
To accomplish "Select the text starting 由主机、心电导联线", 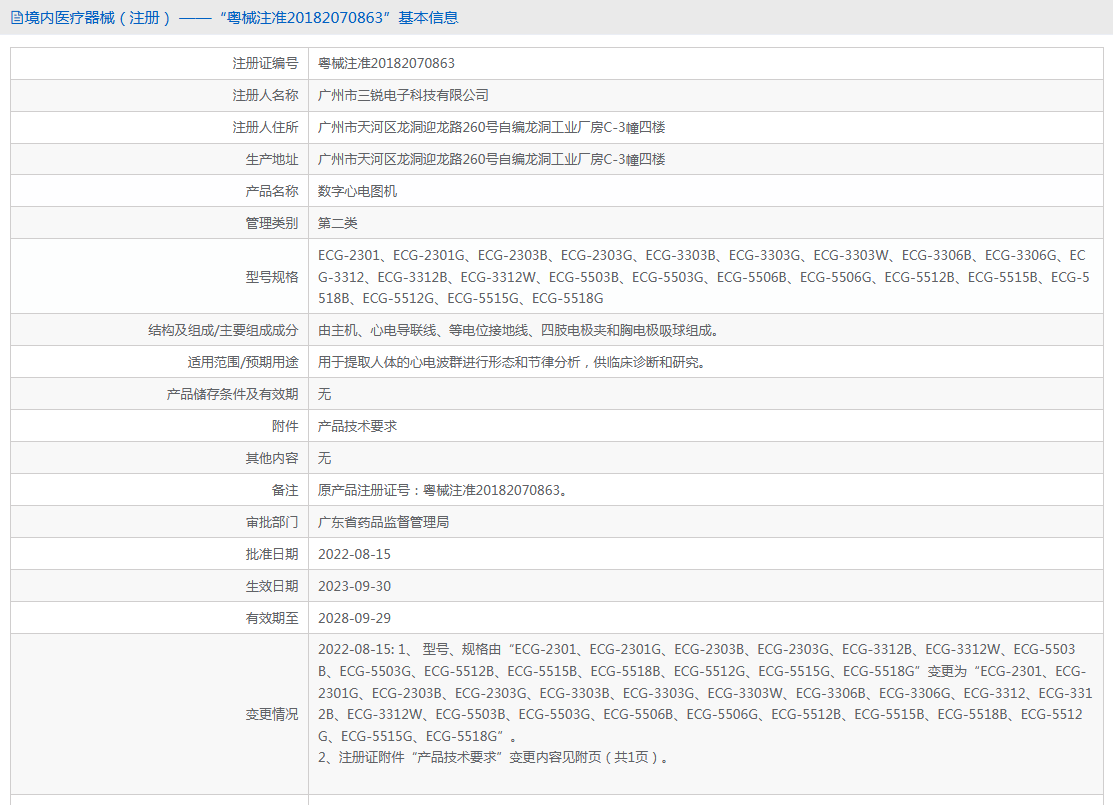I will click(520, 330).
